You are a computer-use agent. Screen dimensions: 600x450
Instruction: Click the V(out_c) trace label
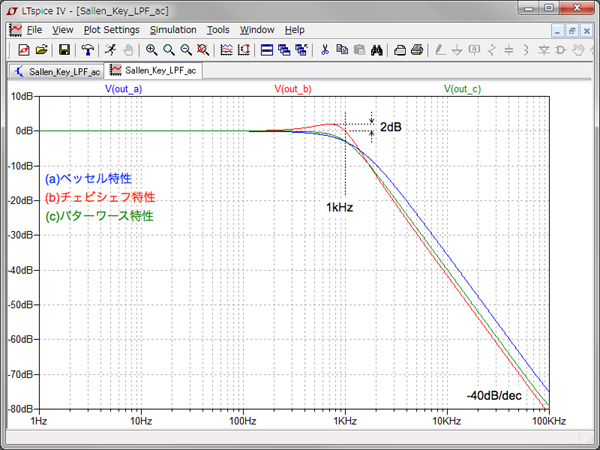[462, 90]
